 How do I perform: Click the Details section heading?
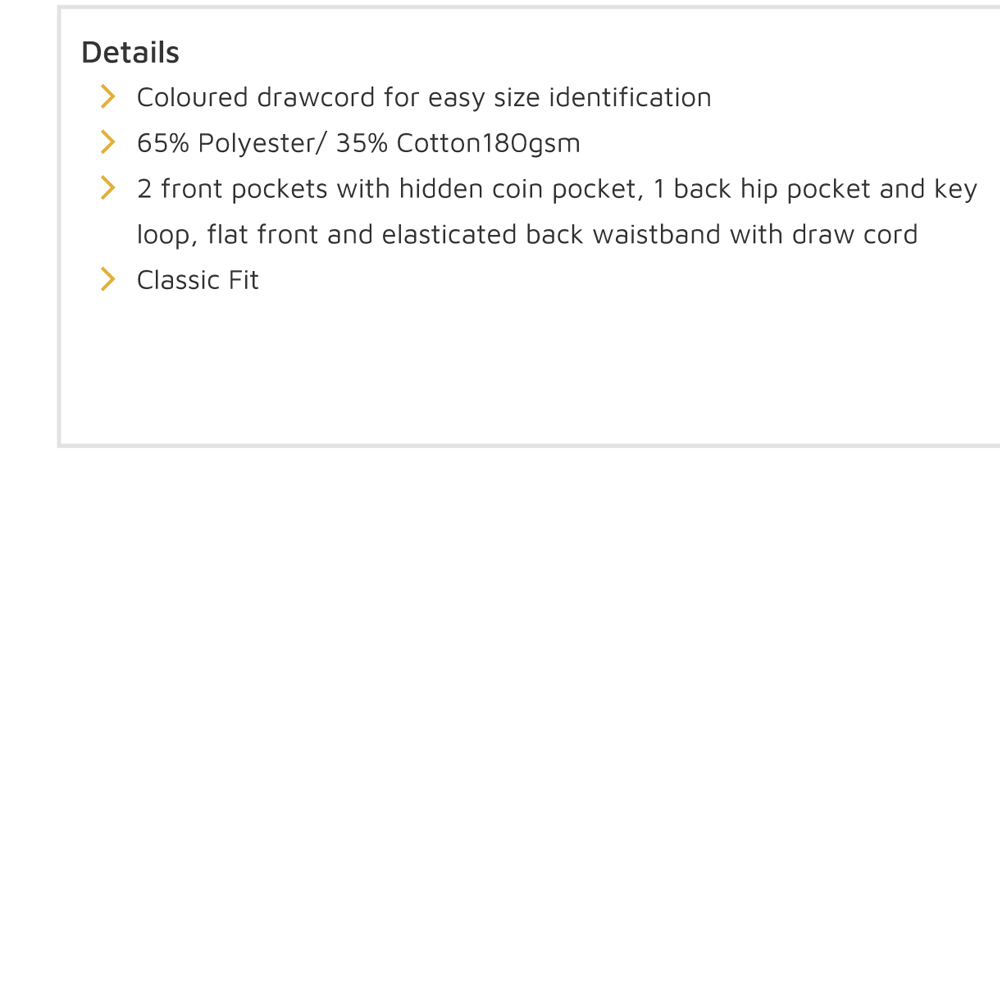[130, 52]
